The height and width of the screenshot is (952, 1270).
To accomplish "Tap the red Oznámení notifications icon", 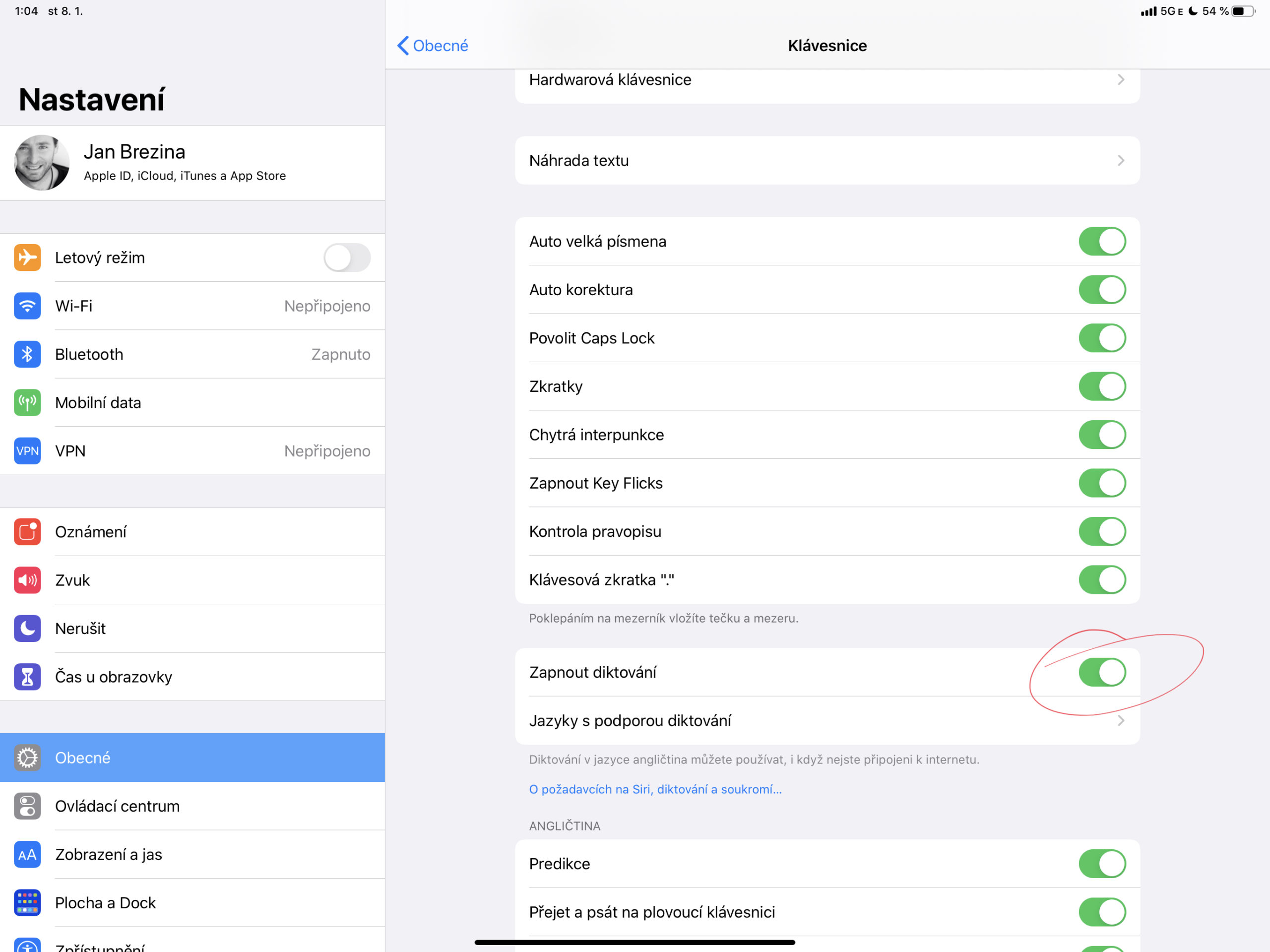I will pos(27,532).
